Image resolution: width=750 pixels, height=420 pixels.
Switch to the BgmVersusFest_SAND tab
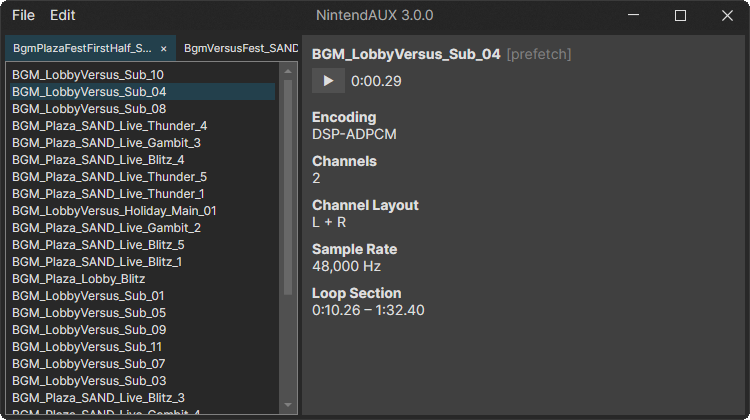pyautogui.click(x=240, y=48)
